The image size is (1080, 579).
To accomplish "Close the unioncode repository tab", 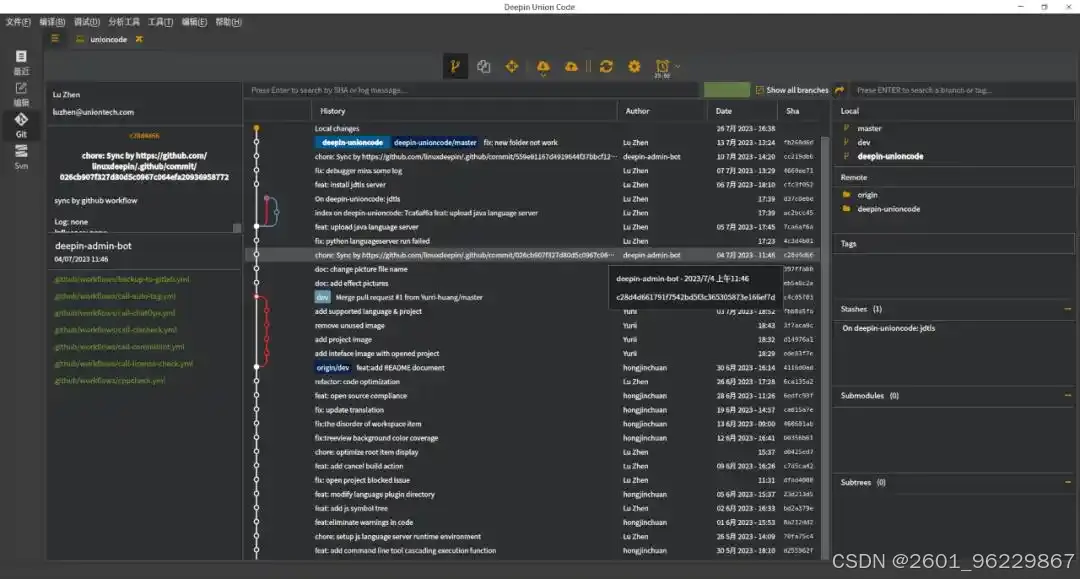I will coord(139,39).
